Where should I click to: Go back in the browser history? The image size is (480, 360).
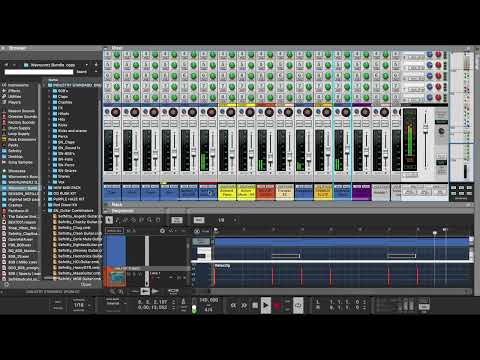(6, 65)
